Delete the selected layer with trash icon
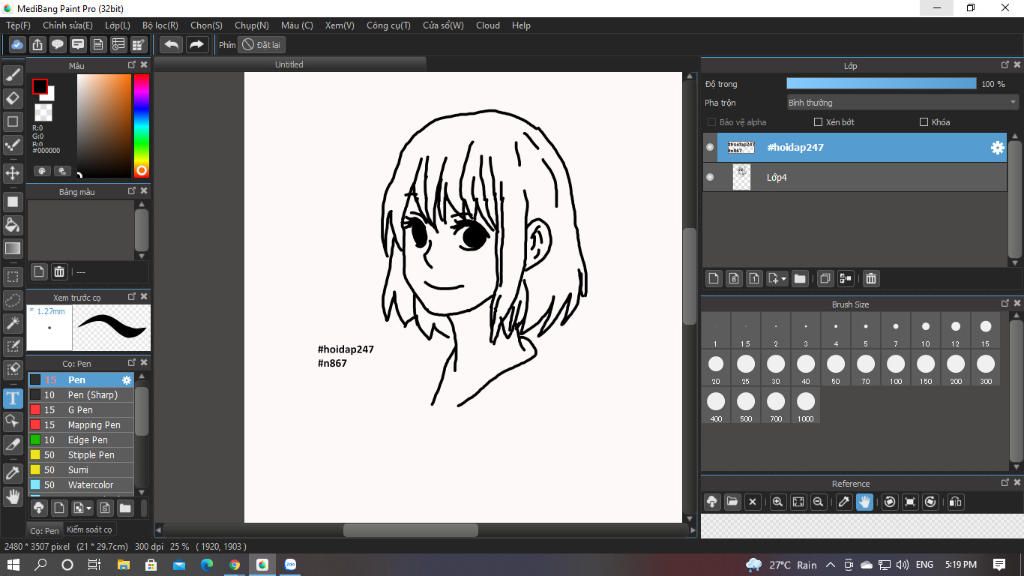The width and height of the screenshot is (1024, 576). click(x=871, y=279)
